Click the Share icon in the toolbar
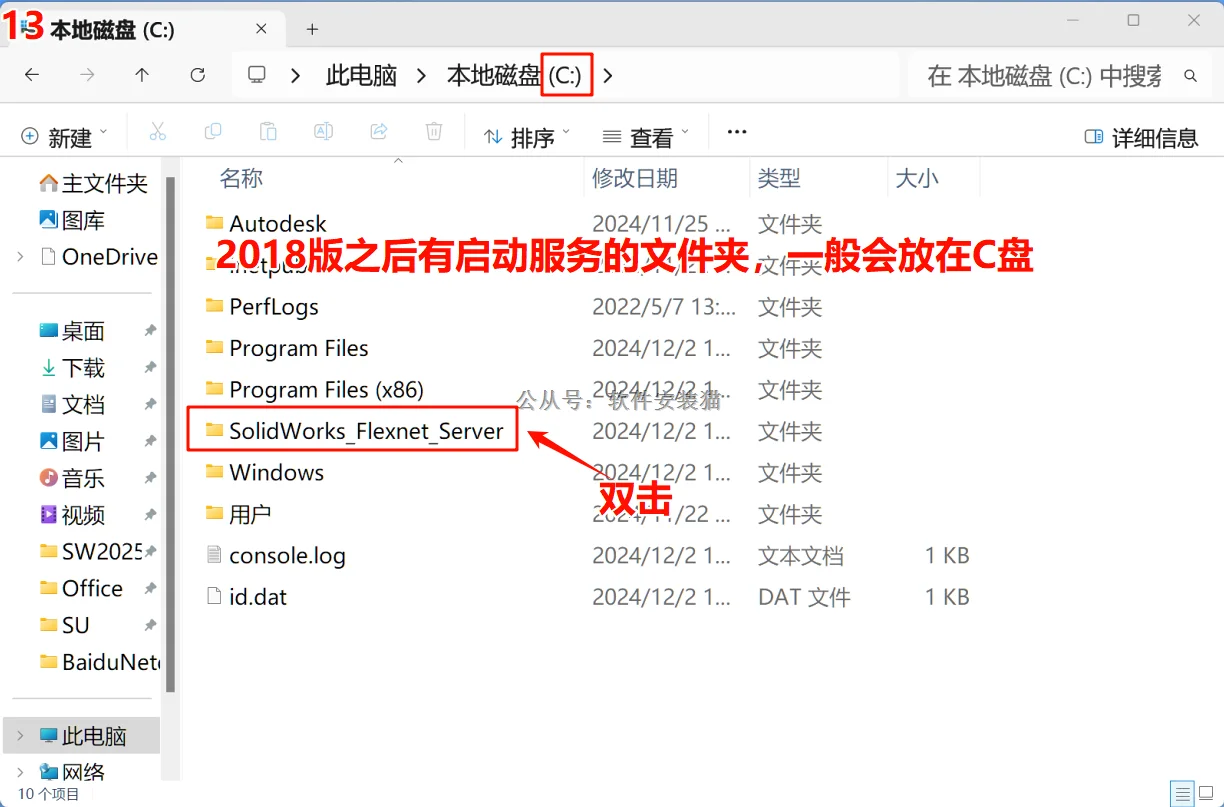 click(x=378, y=131)
